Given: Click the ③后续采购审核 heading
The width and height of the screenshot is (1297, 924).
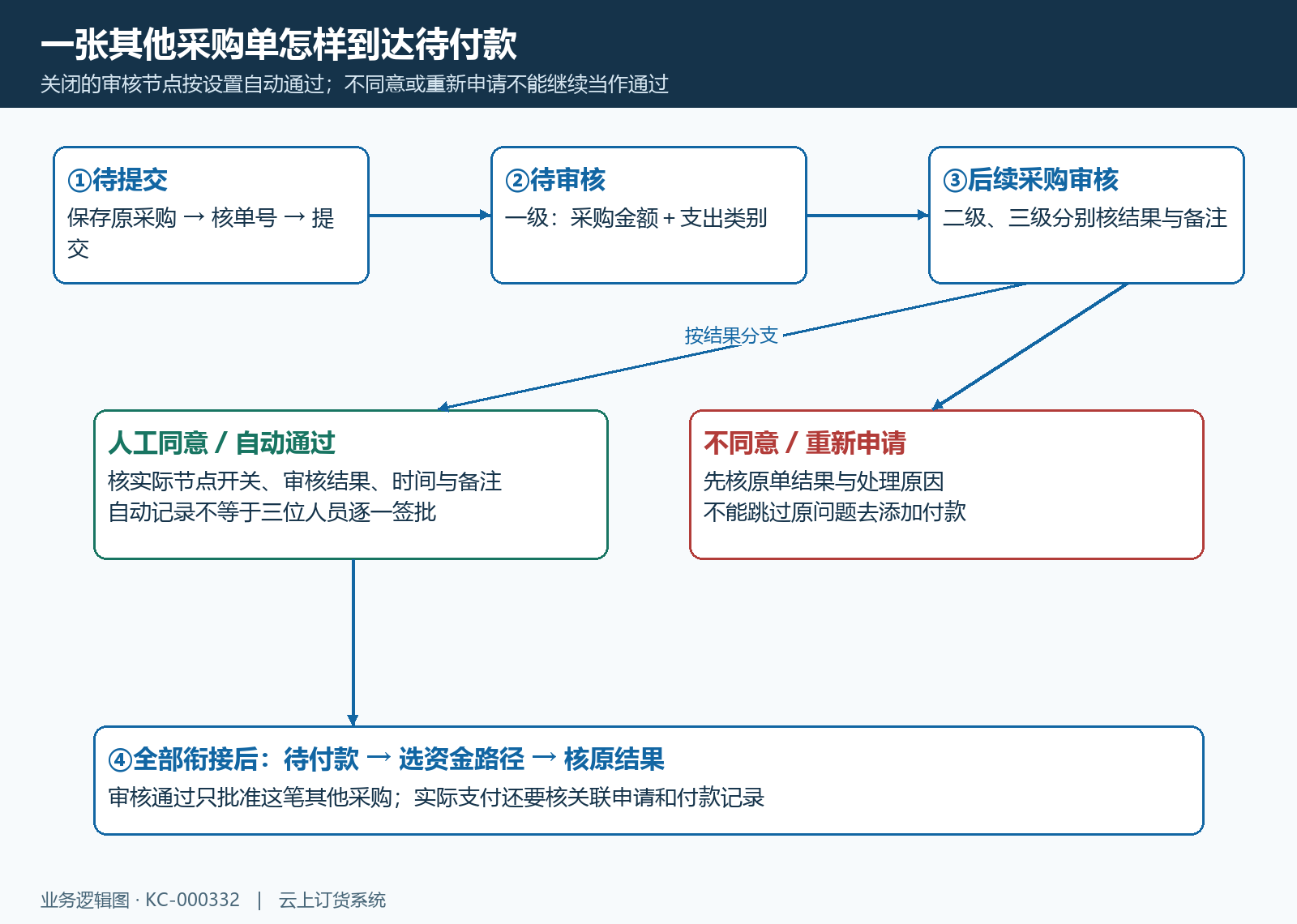Looking at the screenshot, I should tap(1030, 180).
